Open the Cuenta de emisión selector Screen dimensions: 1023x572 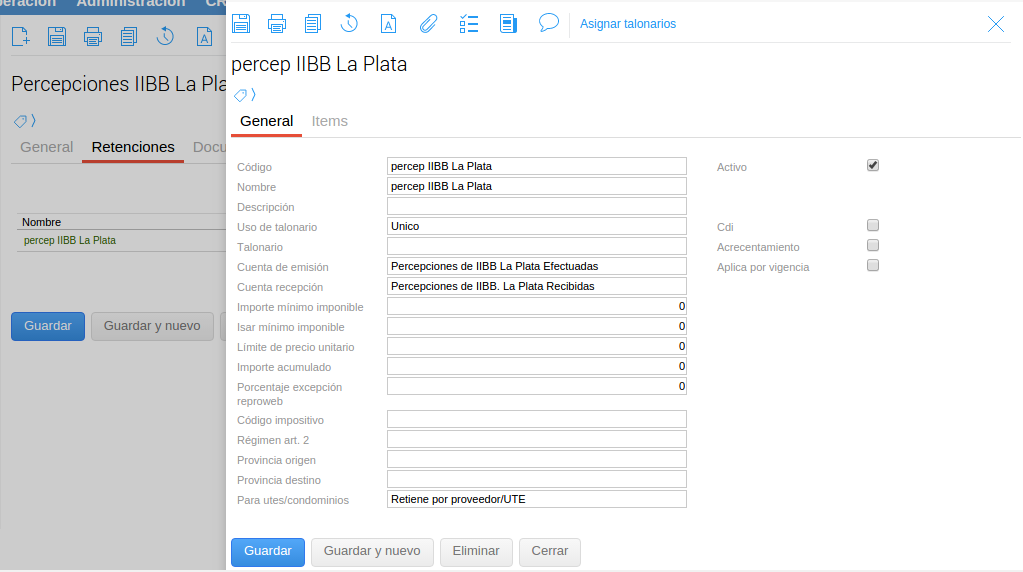[x=536, y=266]
